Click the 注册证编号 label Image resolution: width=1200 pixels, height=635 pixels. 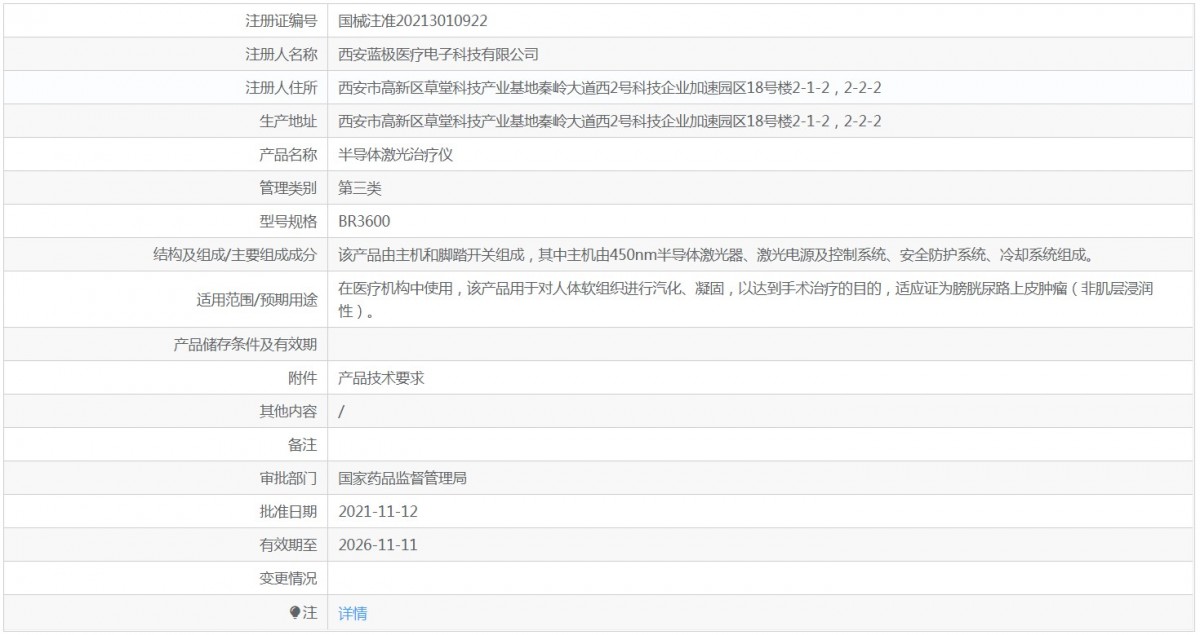[x=281, y=20]
